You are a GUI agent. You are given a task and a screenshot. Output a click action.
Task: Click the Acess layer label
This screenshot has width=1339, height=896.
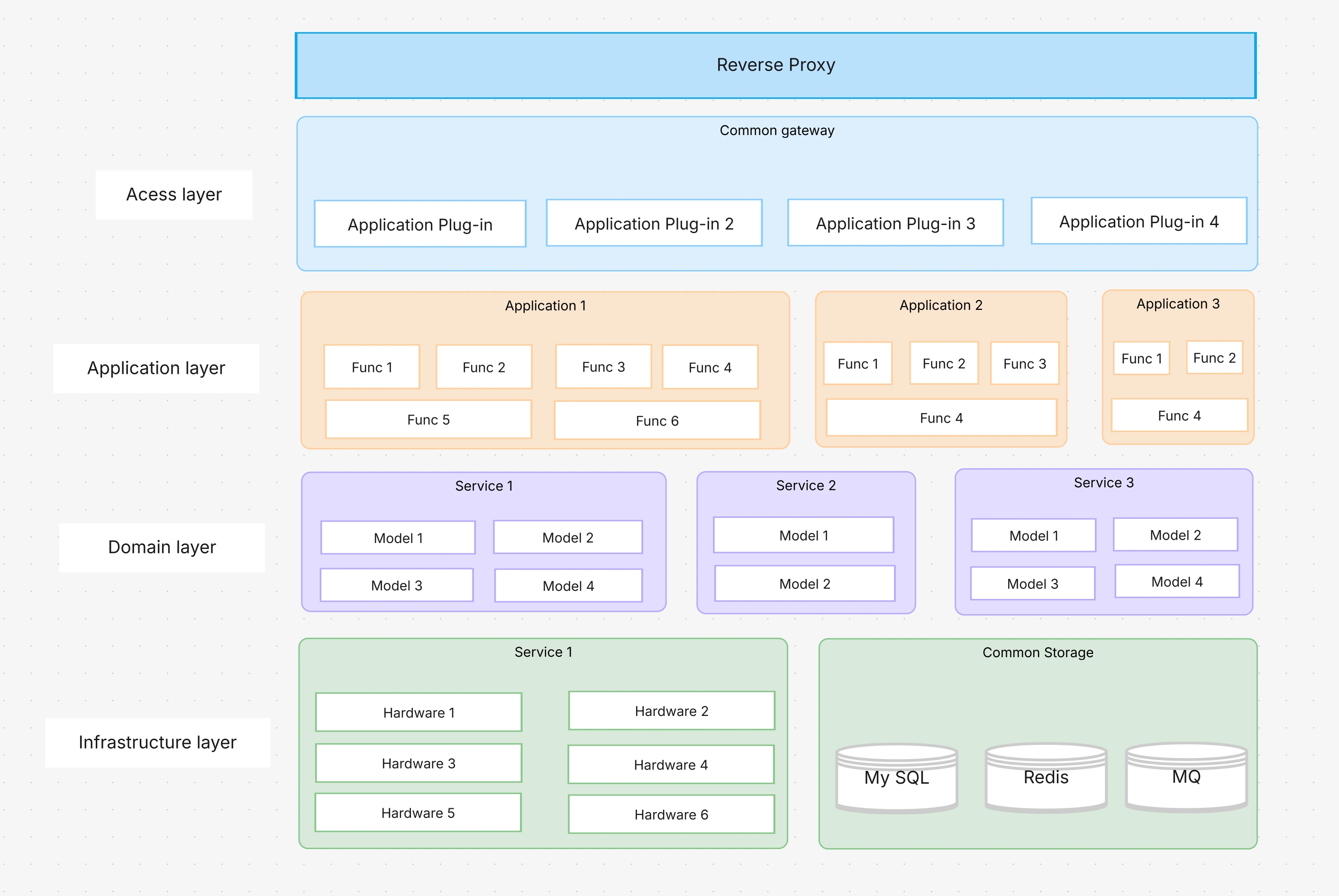pyautogui.click(x=174, y=195)
